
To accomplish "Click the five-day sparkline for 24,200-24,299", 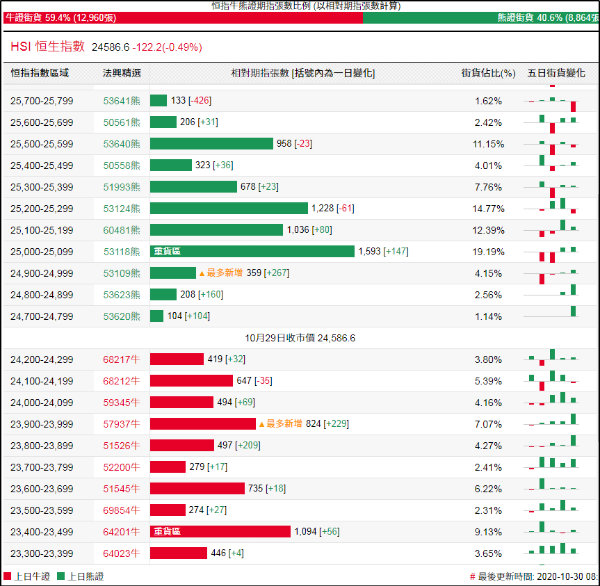I will pyautogui.click(x=552, y=359).
